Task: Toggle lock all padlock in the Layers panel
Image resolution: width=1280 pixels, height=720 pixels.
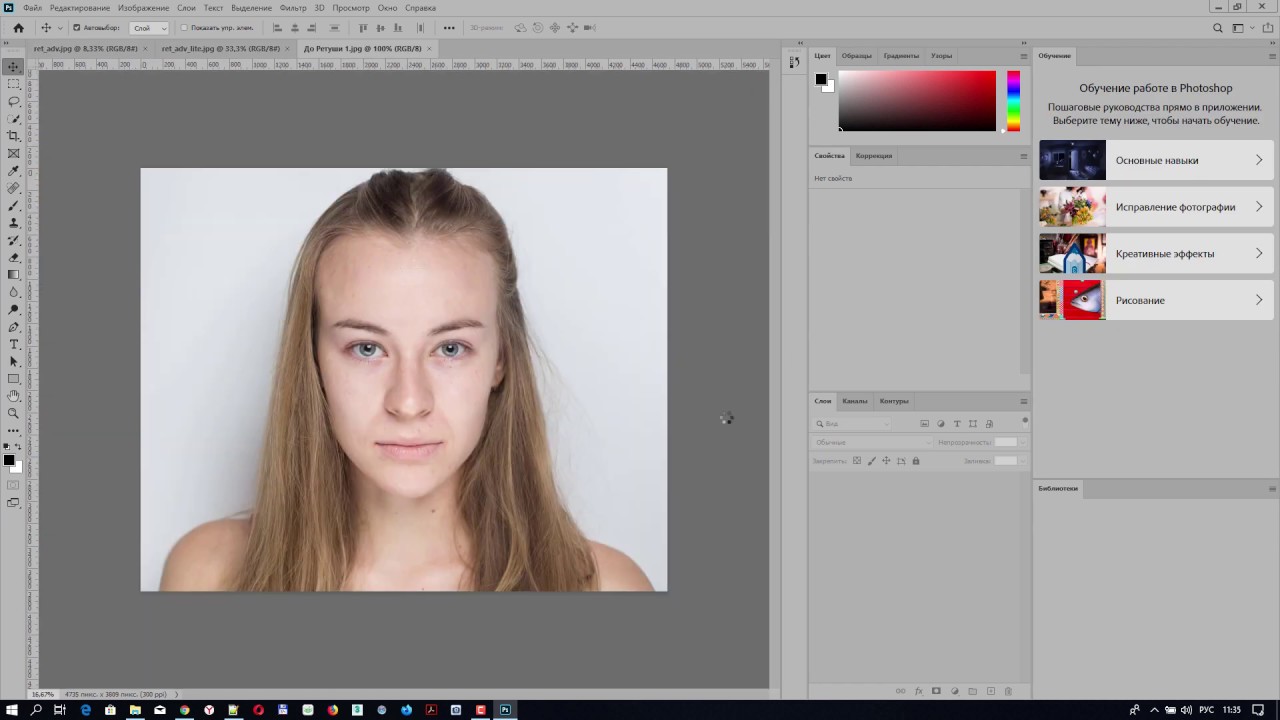Action: [x=915, y=461]
